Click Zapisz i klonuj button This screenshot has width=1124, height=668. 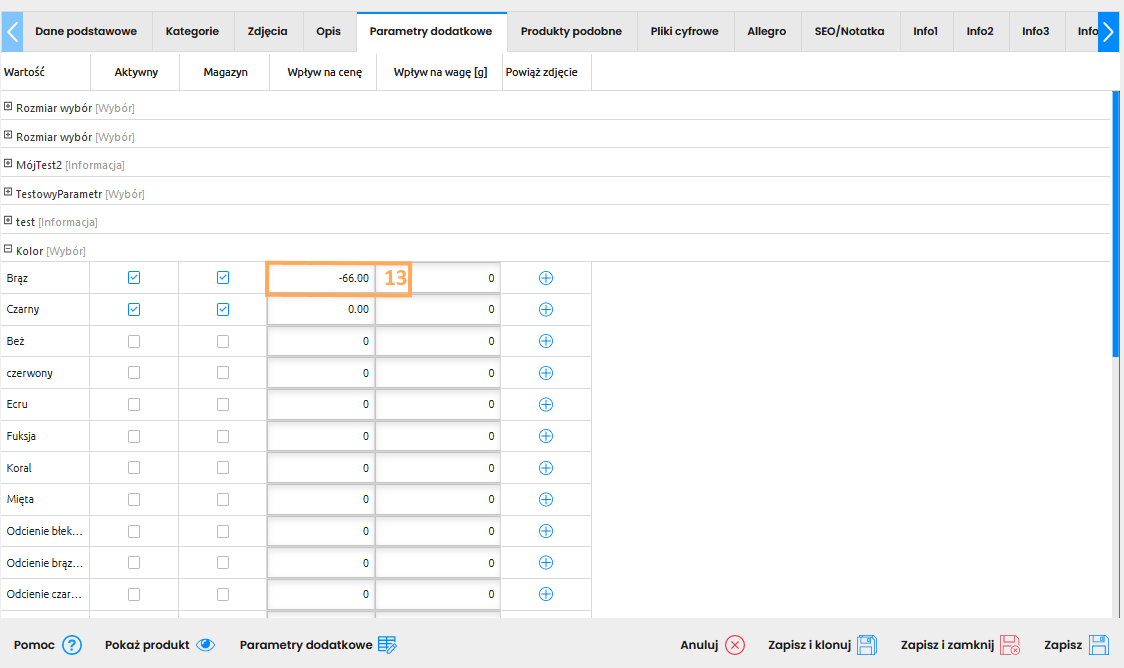point(822,645)
